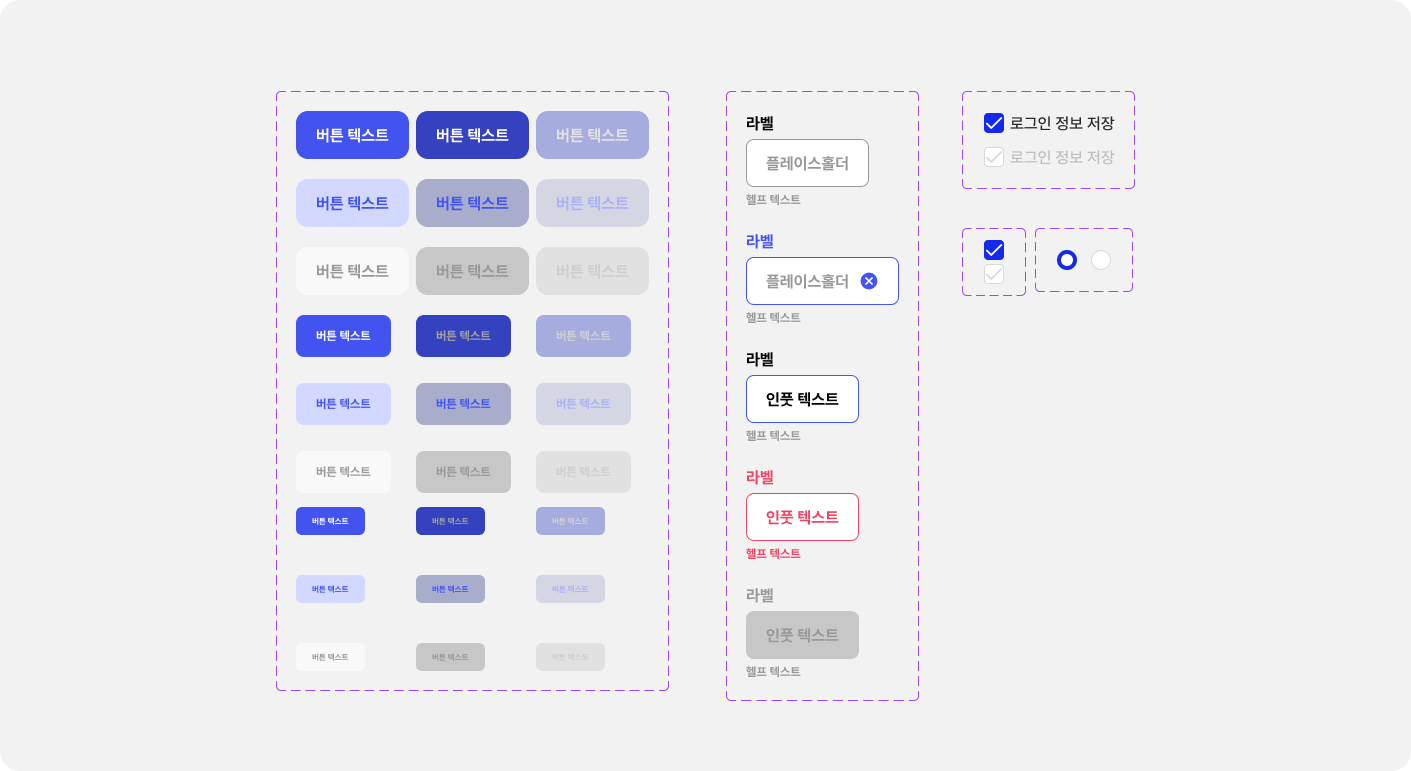Click medium-size medium-gray button

point(463,472)
